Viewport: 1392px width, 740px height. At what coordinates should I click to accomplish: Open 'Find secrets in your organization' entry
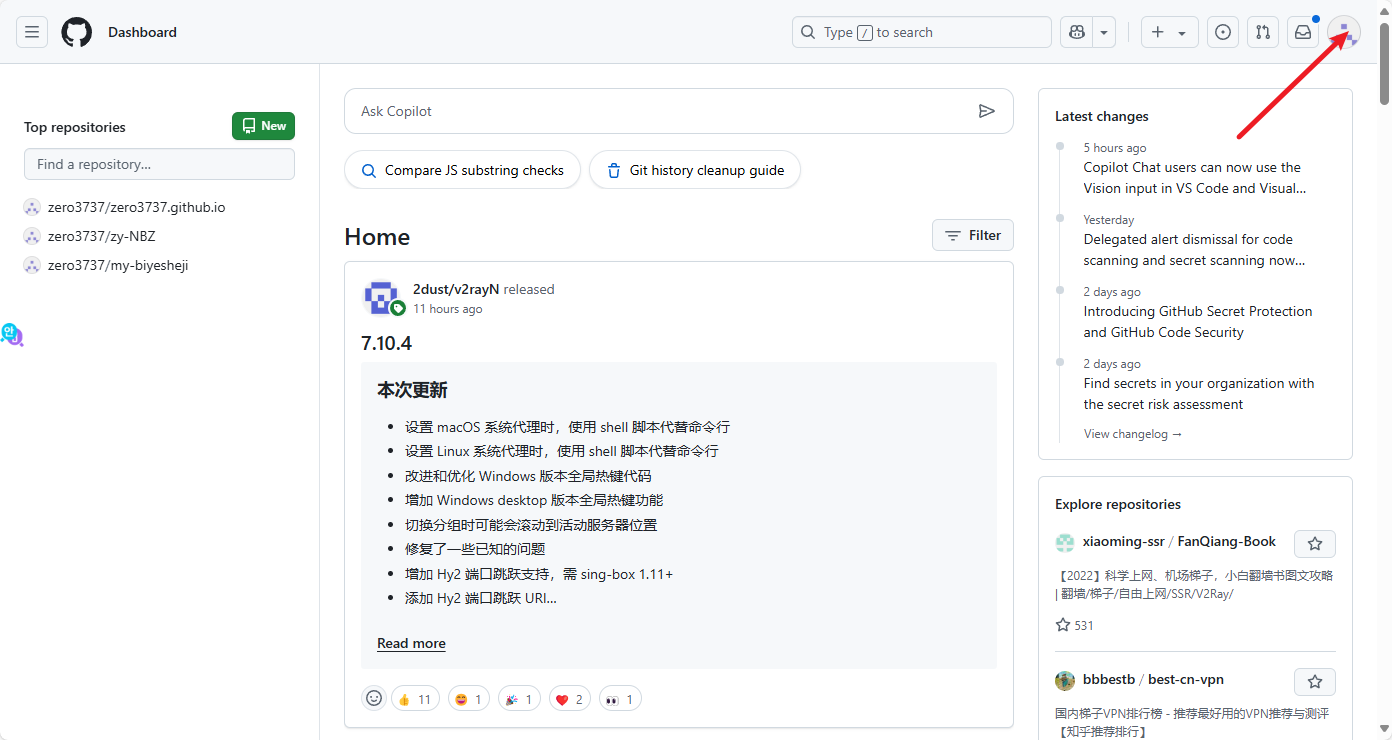(1199, 394)
